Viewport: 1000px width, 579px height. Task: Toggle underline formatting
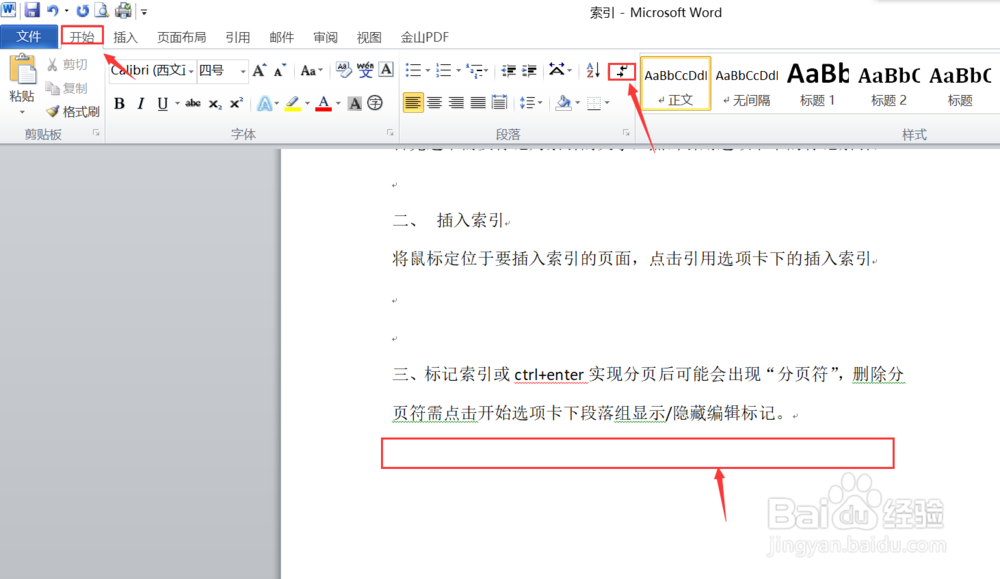point(163,103)
